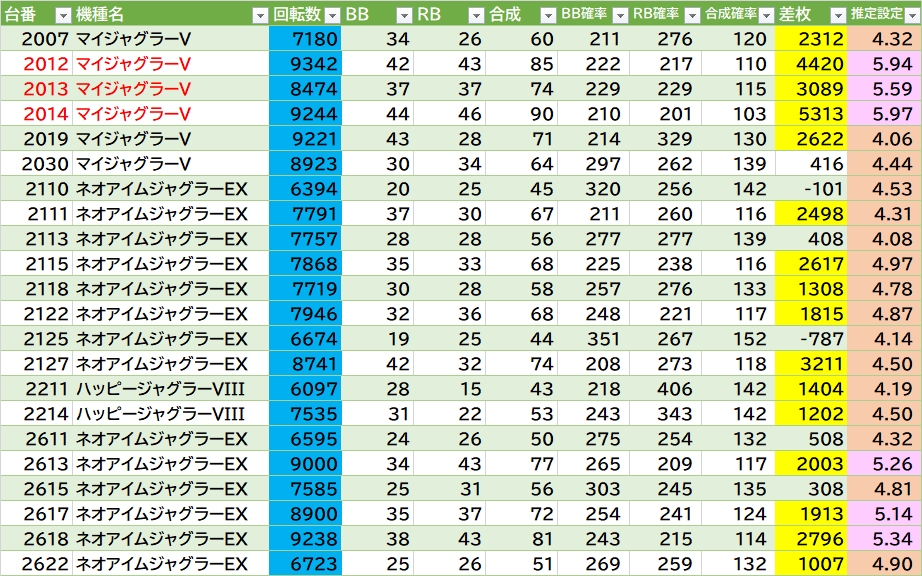Open the 合成確率 filter dropdown
Image resolution: width=922 pixels, height=576 pixels.
click(x=764, y=15)
